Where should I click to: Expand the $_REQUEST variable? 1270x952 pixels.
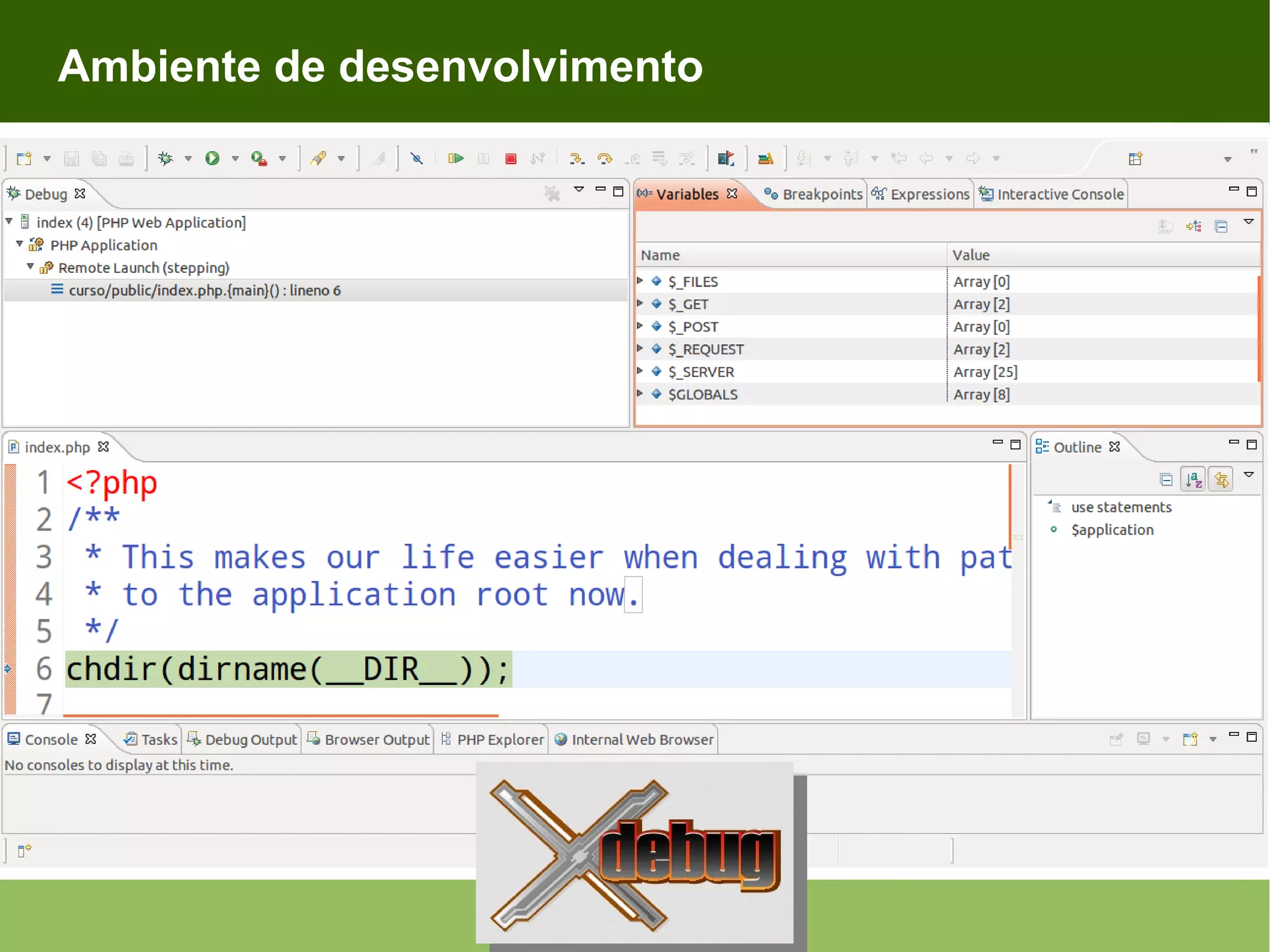pyautogui.click(x=640, y=348)
